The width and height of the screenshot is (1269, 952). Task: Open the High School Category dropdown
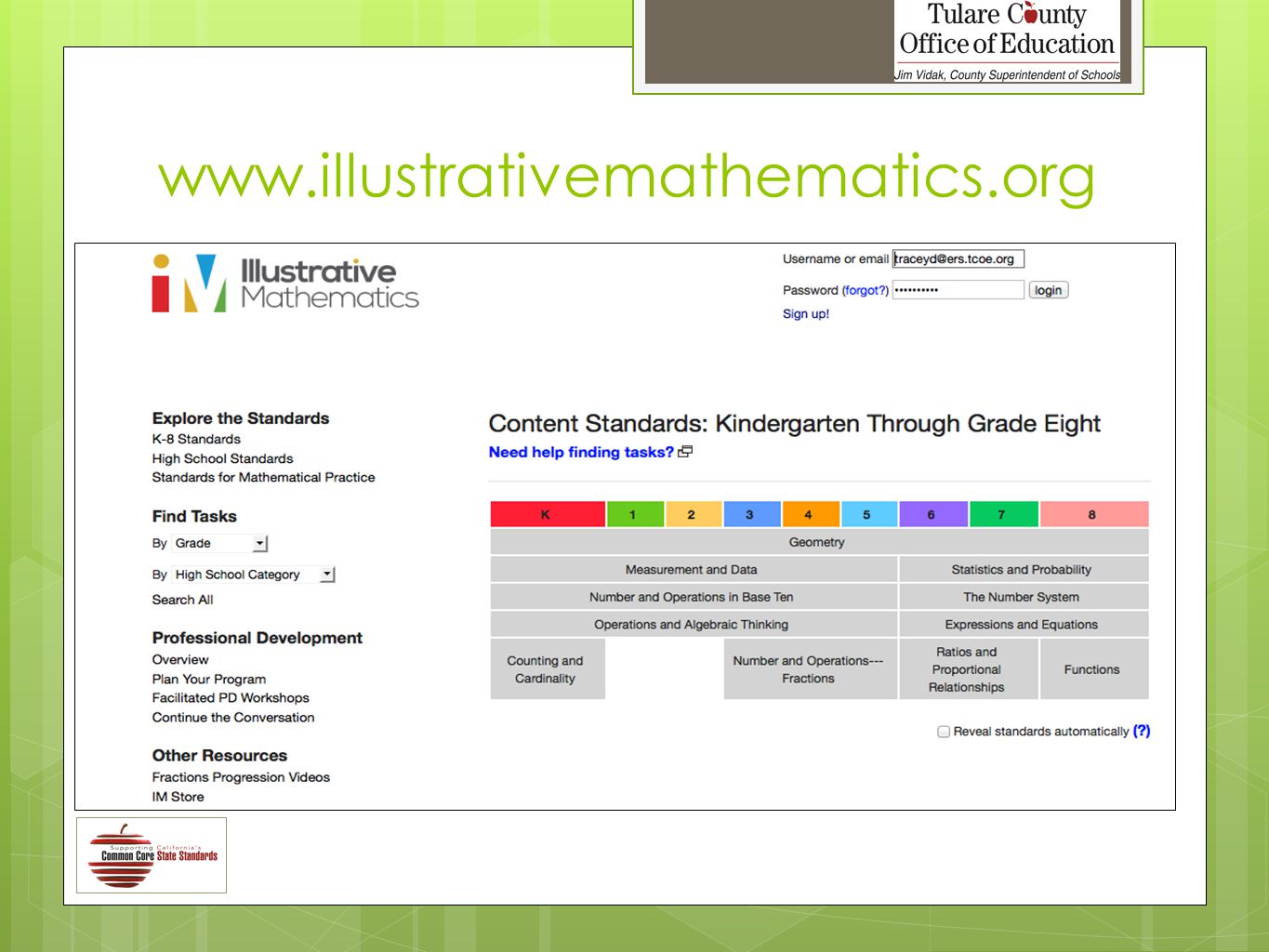coord(254,575)
